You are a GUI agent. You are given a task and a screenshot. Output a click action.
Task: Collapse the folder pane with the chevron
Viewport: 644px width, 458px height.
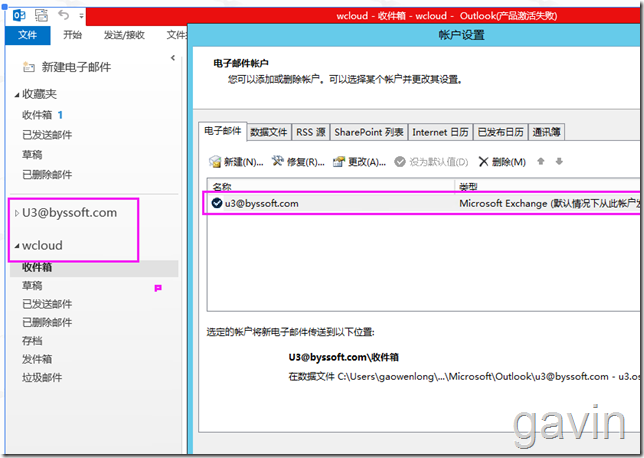point(173,58)
